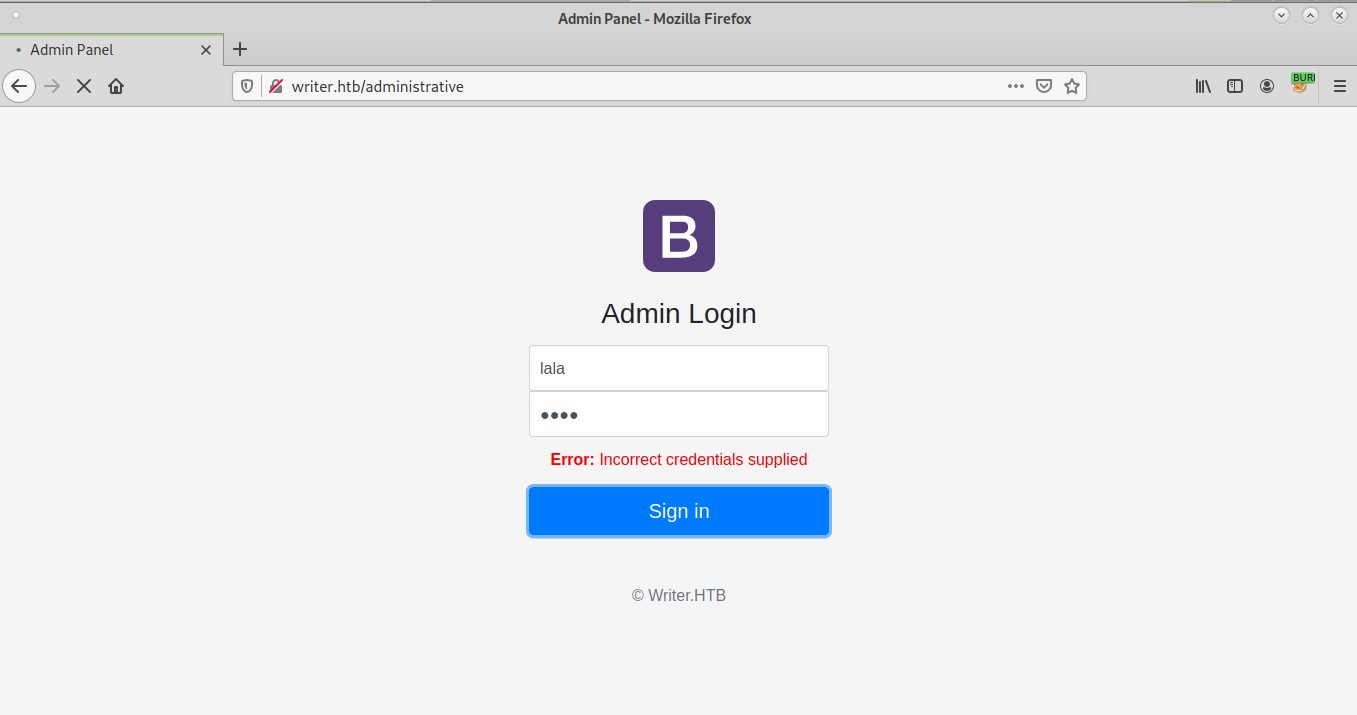
Task: Select the Admin Panel tab
Action: pos(100,49)
